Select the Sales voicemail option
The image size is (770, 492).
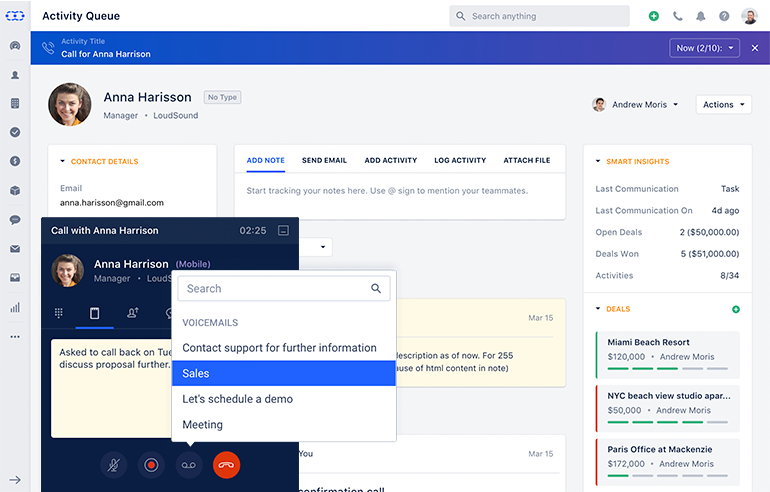[x=284, y=373]
